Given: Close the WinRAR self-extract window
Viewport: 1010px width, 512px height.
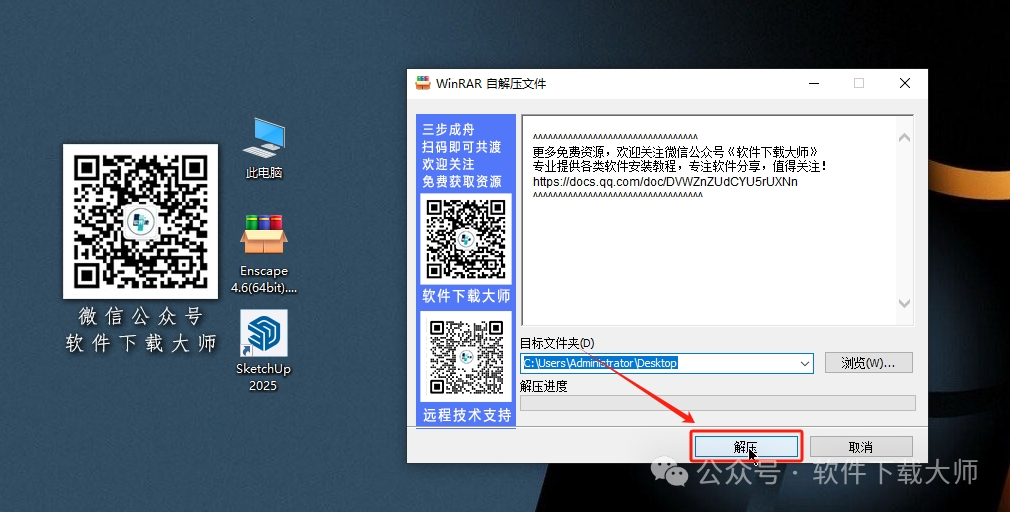Looking at the screenshot, I should pyautogui.click(x=905, y=83).
